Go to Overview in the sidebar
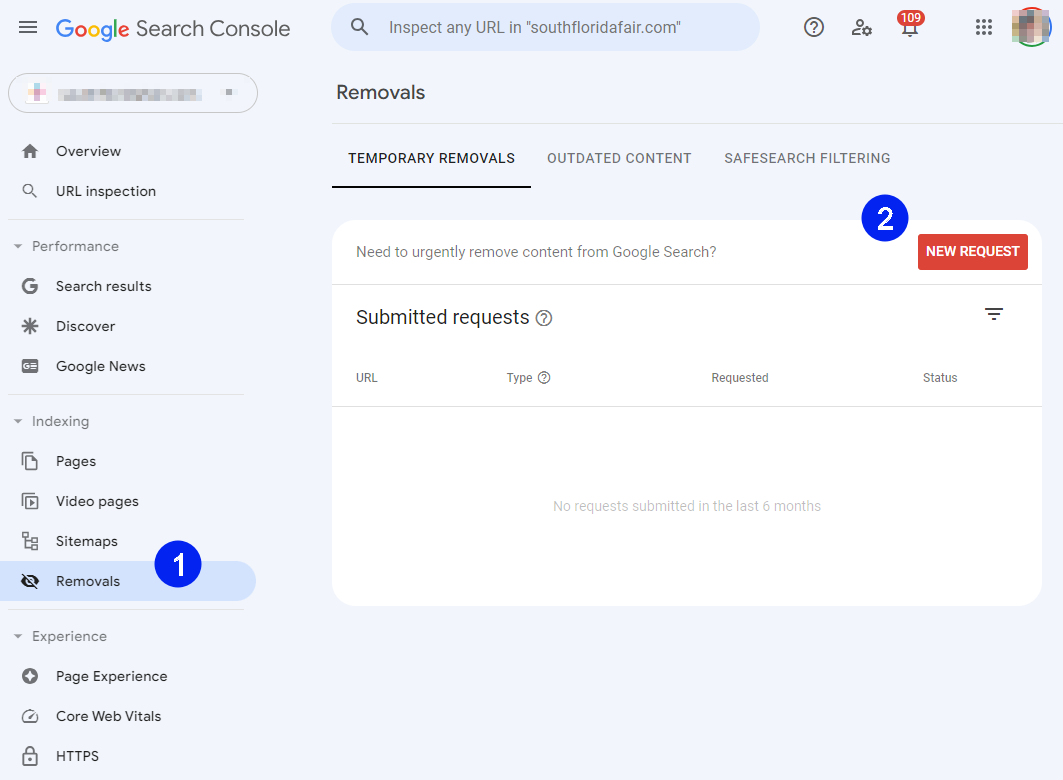 pos(88,151)
